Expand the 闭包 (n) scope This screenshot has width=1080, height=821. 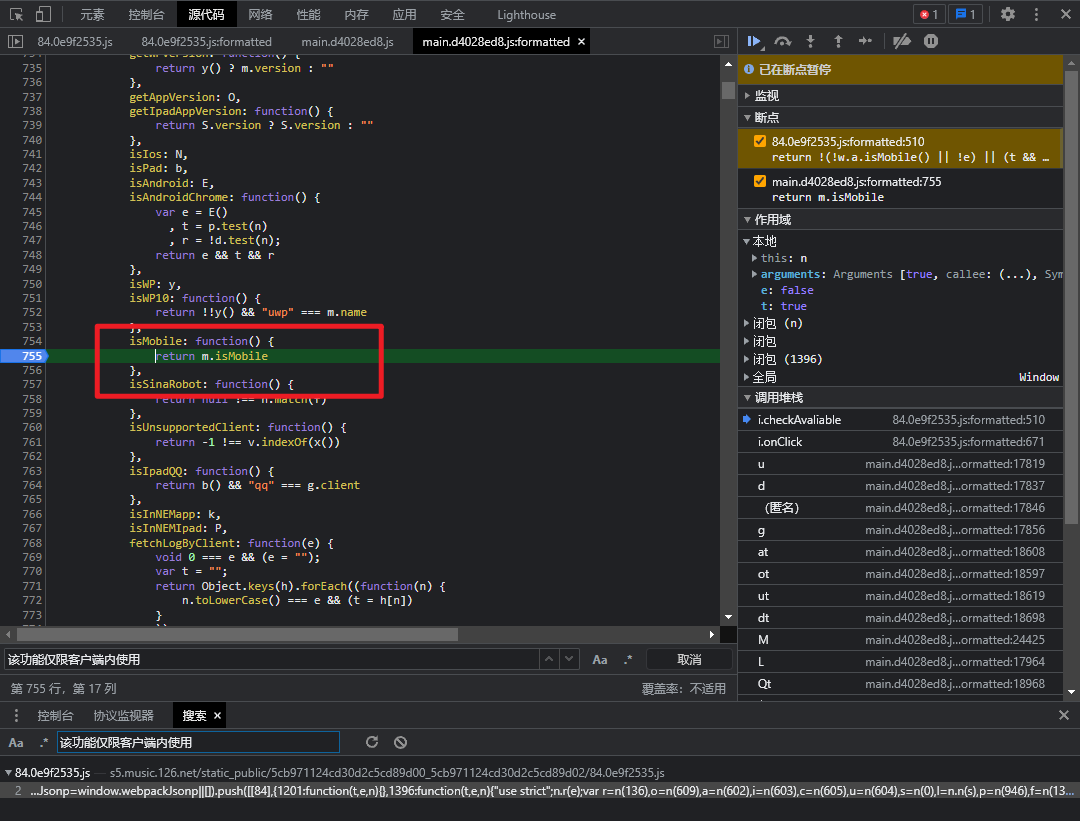(x=746, y=323)
